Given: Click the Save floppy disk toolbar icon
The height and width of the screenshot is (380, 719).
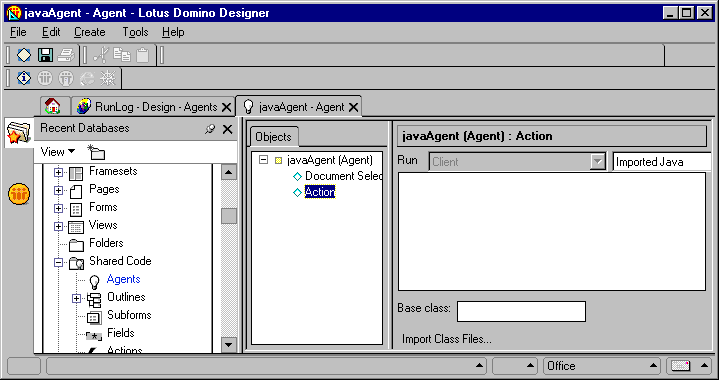Looking at the screenshot, I should point(45,55).
